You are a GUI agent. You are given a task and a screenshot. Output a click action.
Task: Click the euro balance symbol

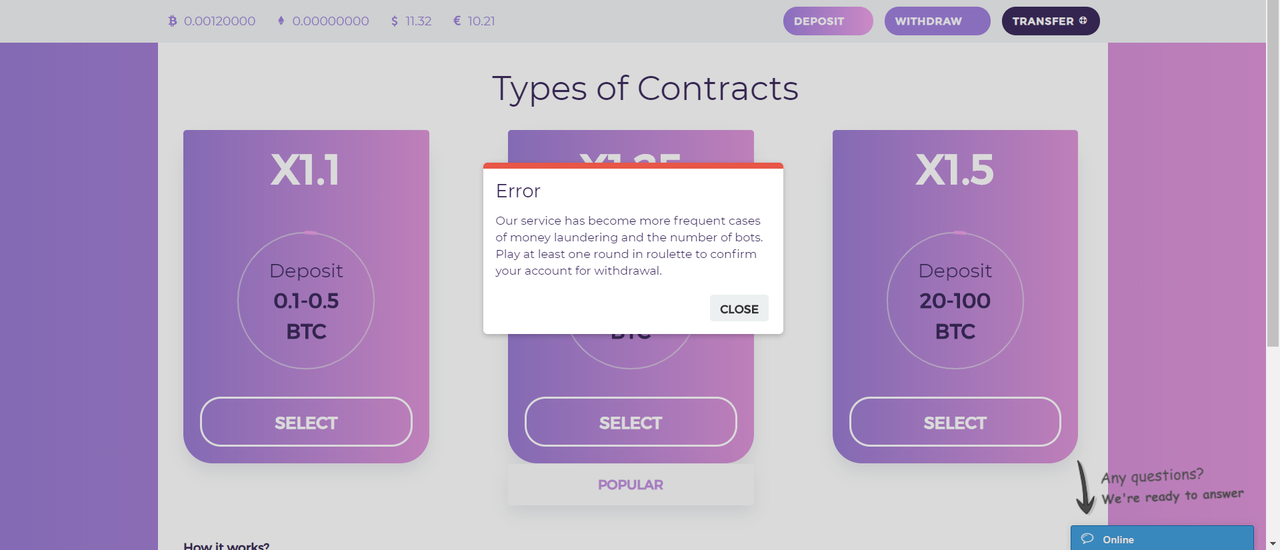pyautogui.click(x=457, y=21)
